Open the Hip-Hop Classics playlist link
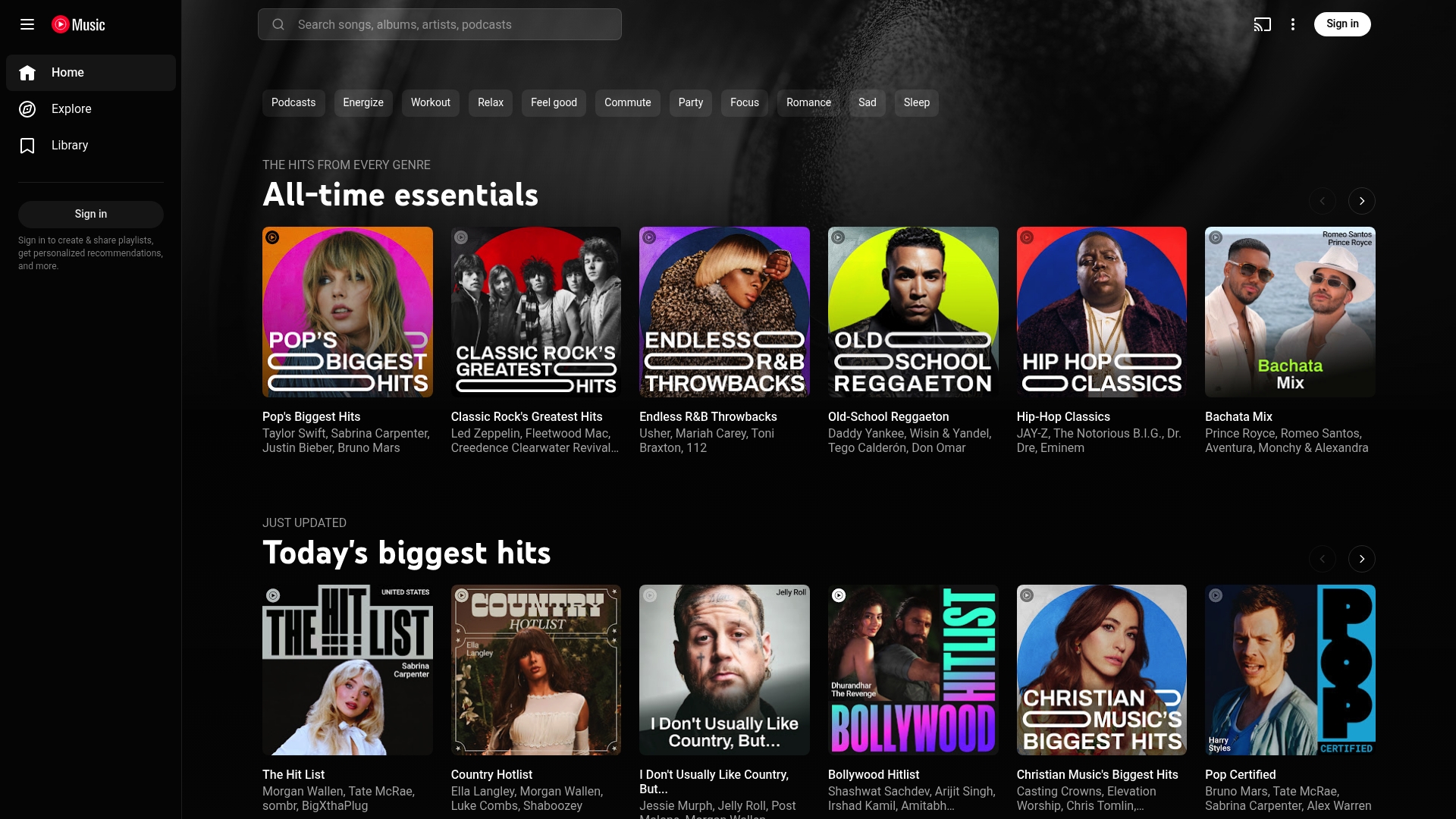1456x819 pixels. pos(1063,416)
